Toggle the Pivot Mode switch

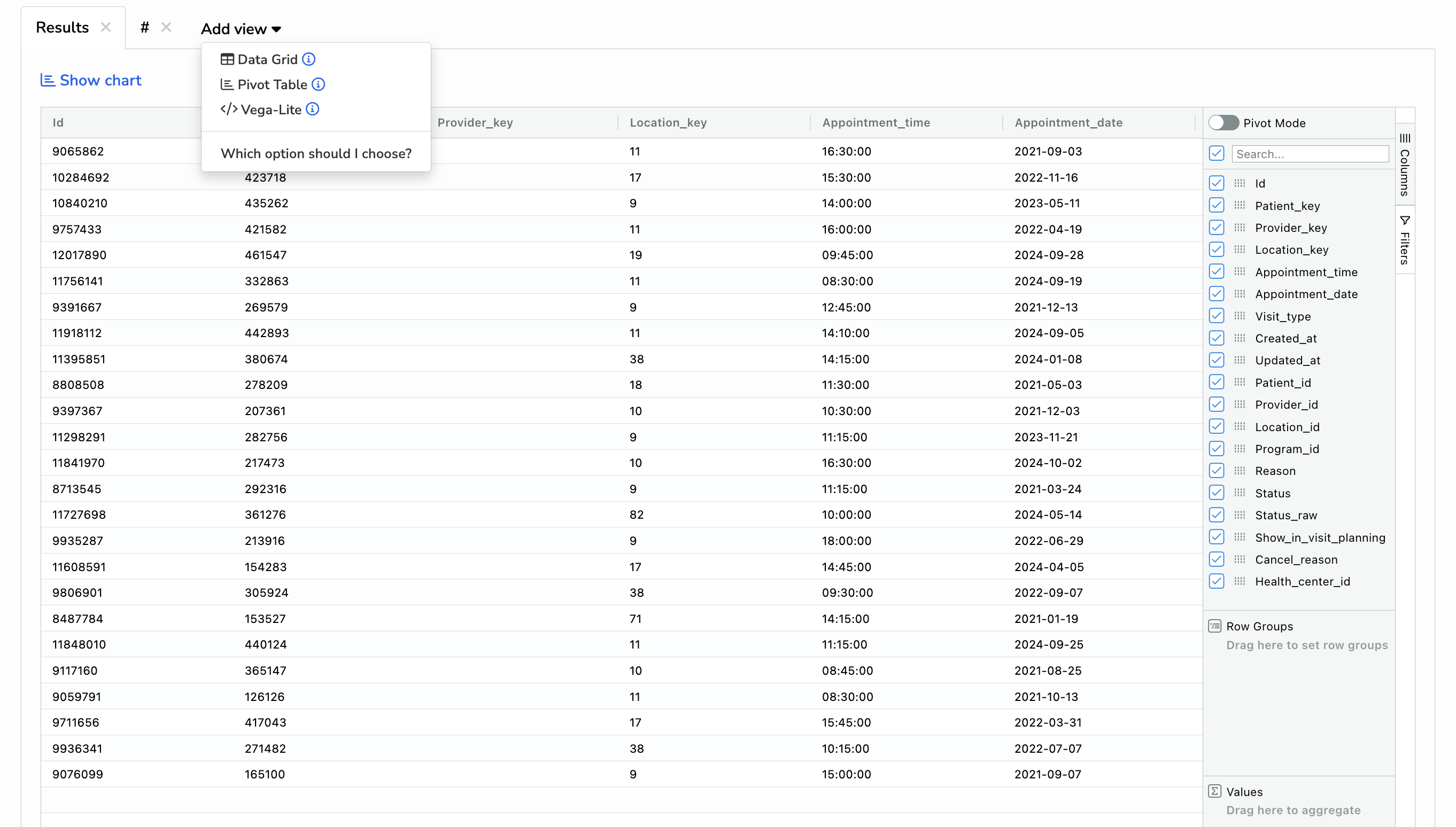[1223, 123]
